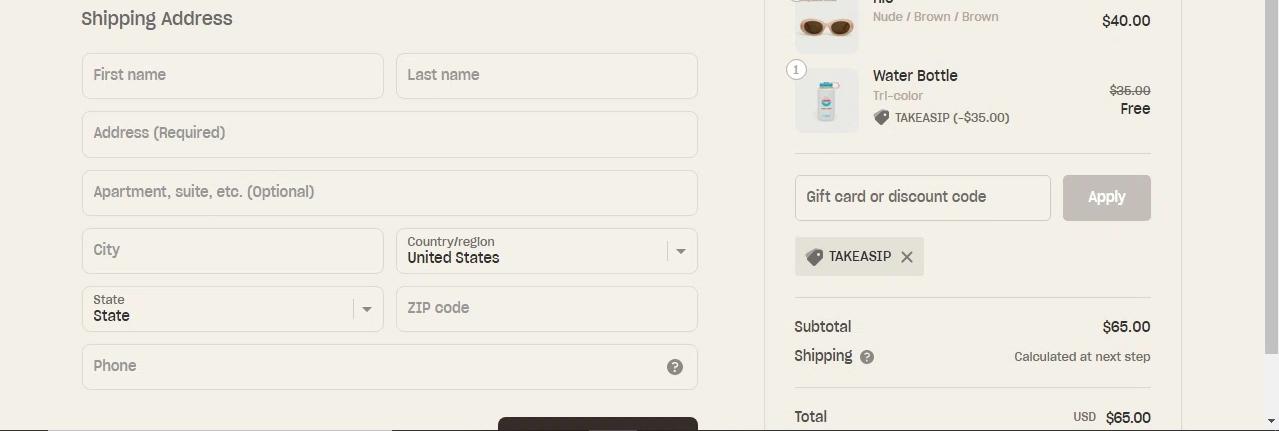This screenshot has height=431, width=1279.
Task: Click the Water Bottle quantity badge
Action: [796, 70]
